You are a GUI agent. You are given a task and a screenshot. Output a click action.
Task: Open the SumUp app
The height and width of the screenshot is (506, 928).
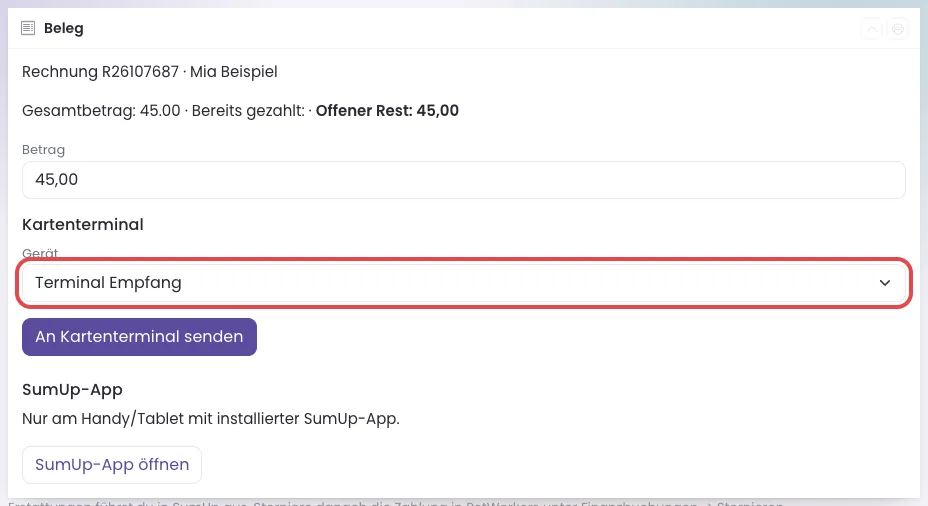pyautogui.click(x=112, y=465)
